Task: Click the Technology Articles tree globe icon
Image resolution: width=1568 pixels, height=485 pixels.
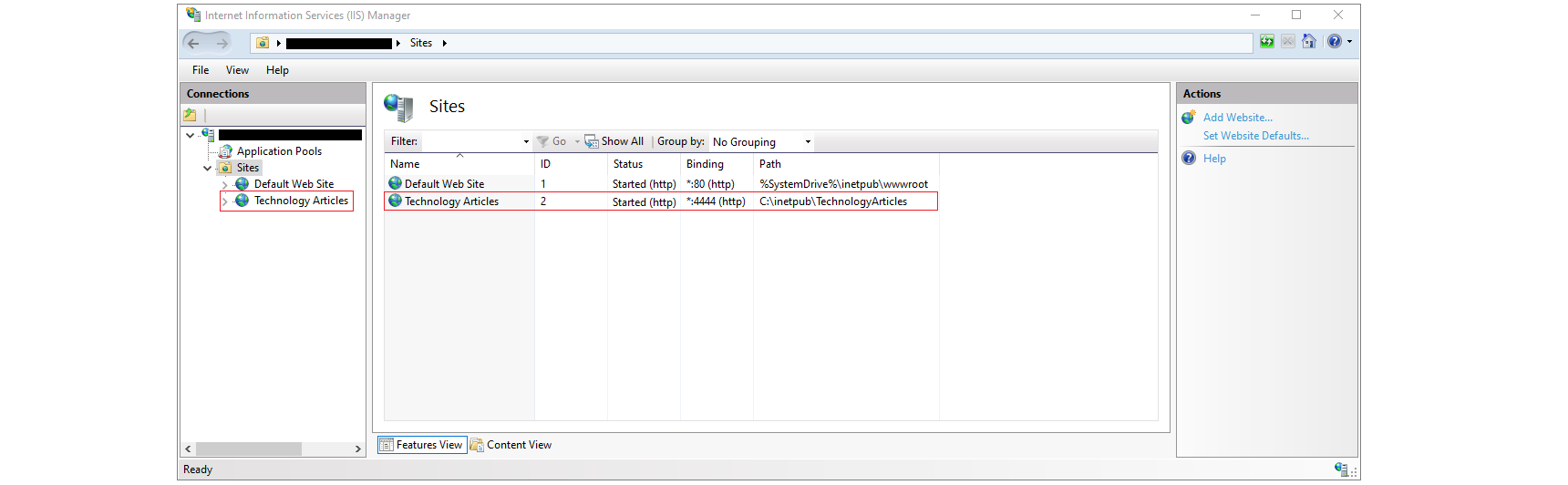Action: [242, 201]
